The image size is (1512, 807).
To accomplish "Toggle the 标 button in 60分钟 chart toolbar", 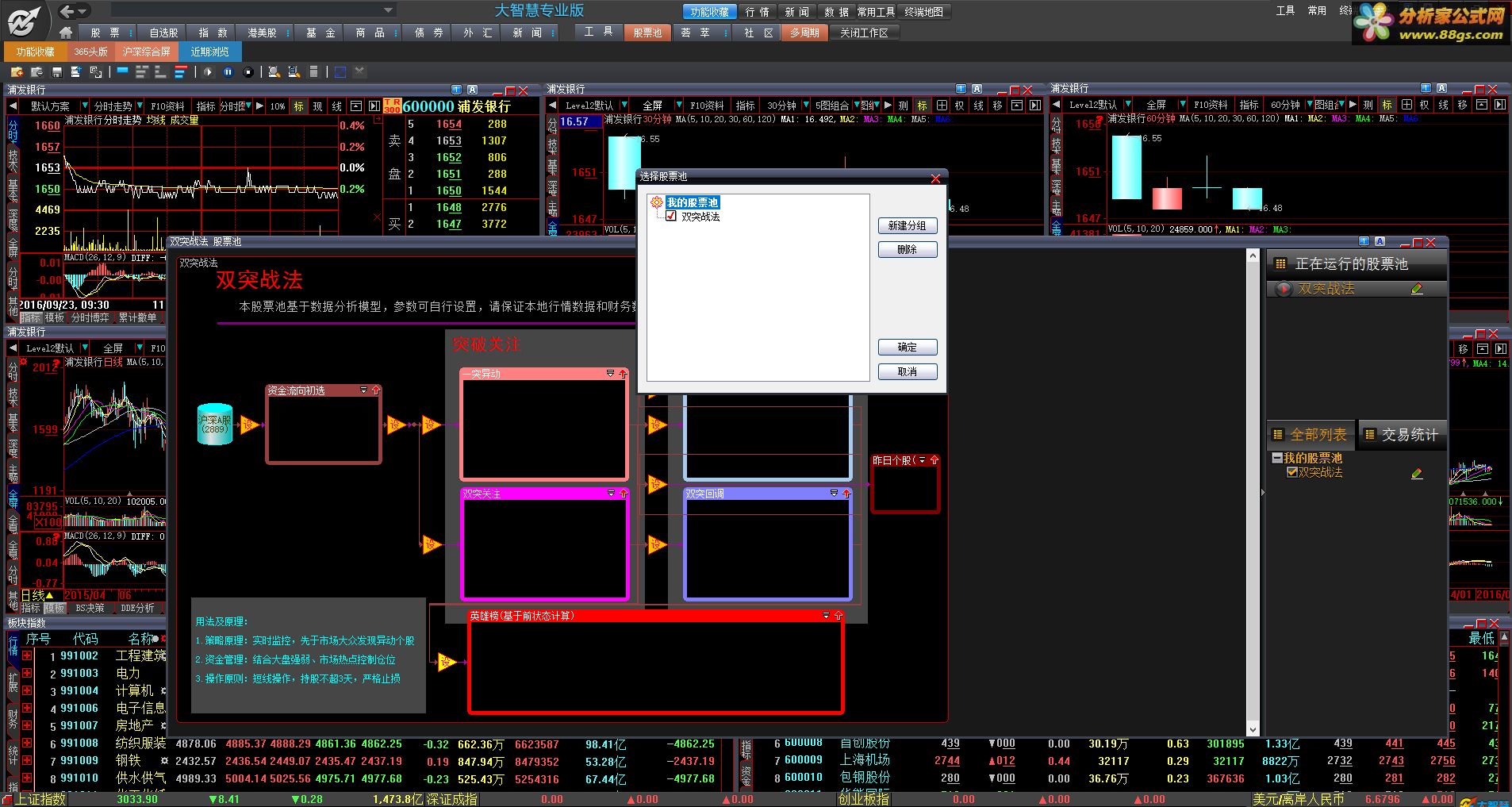I will [x=1387, y=105].
